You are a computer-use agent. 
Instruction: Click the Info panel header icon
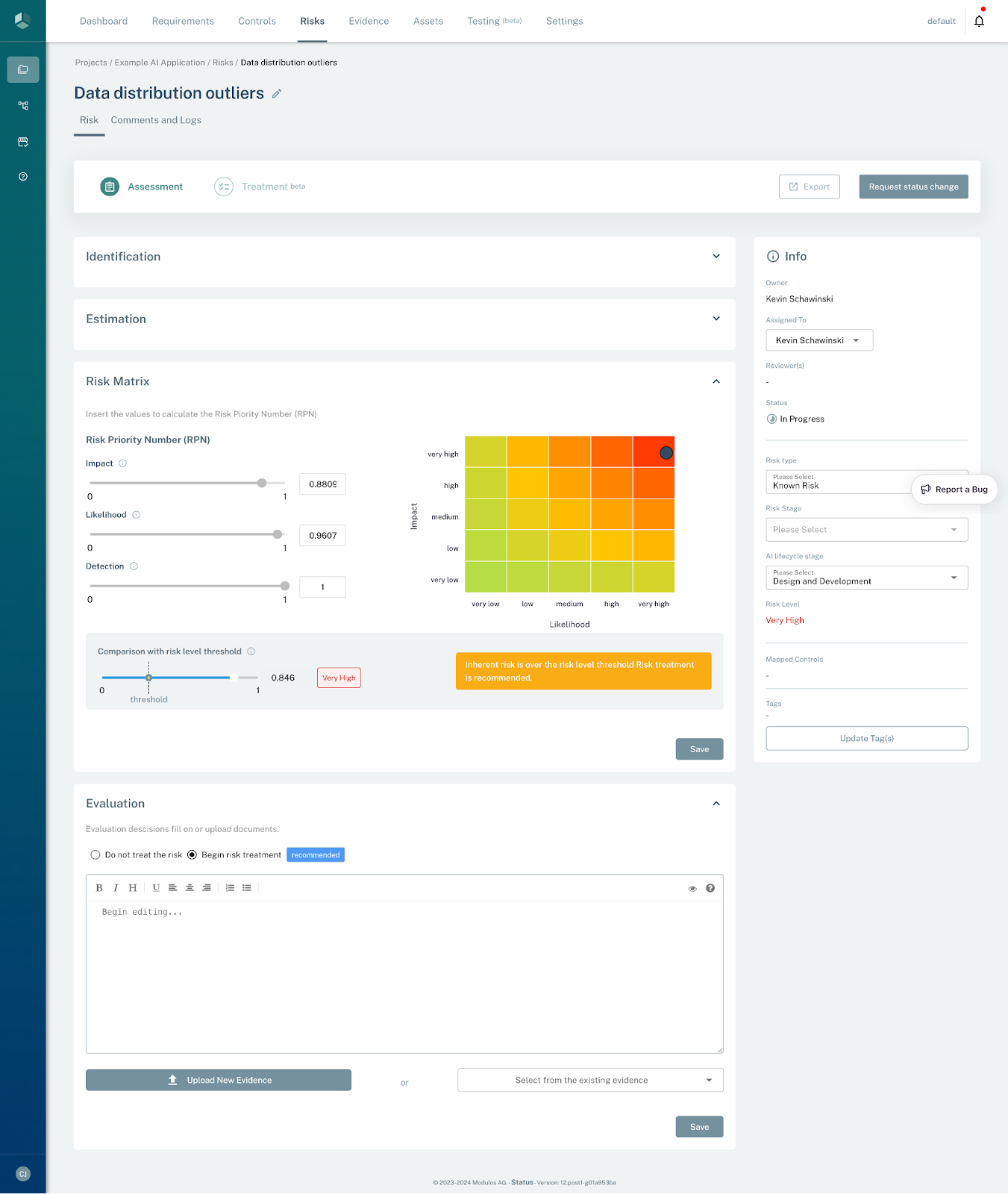point(773,257)
